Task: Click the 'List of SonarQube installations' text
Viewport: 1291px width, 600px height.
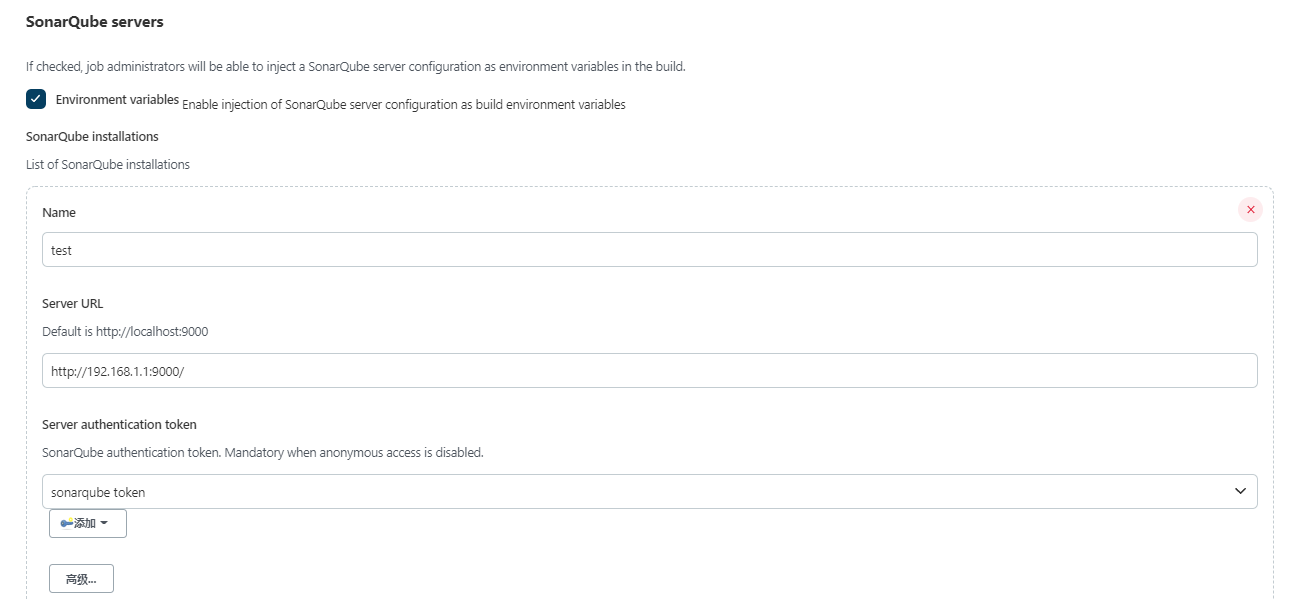Action: click(108, 164)
